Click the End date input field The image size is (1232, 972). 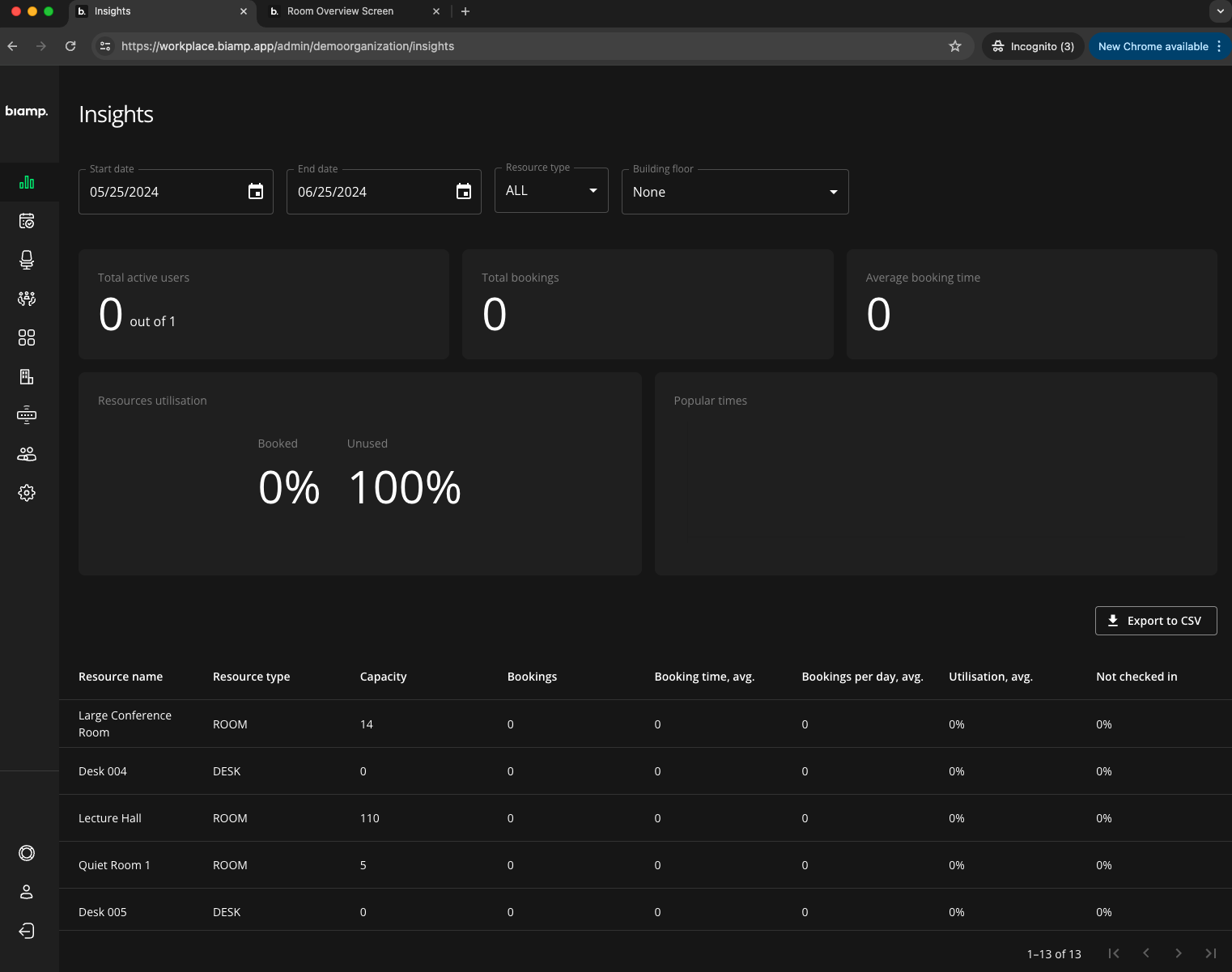(384, 192)
